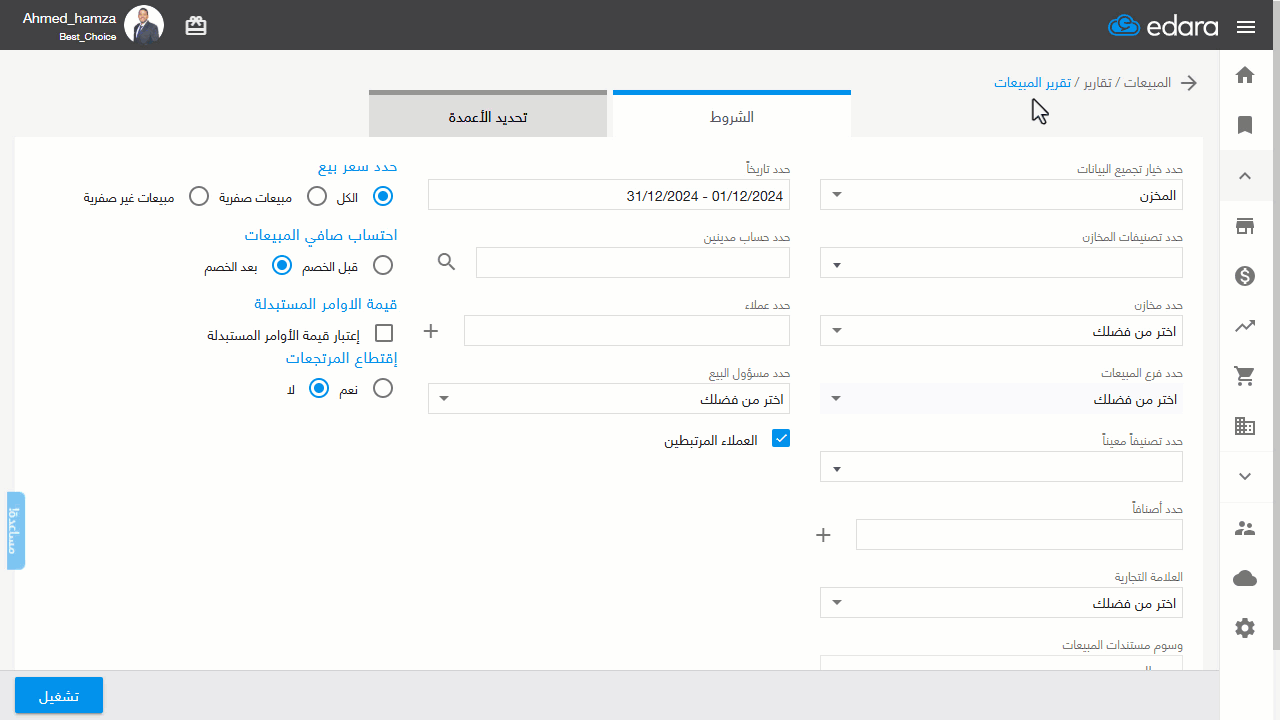
Task: Open the settings gear icon in sidebar
Action: (x=1245, y=628)
